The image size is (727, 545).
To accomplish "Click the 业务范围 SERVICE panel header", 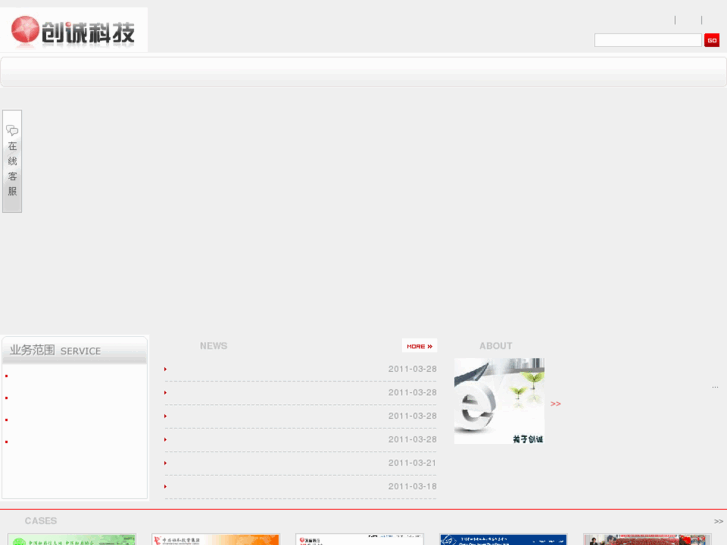I will coord(75,350).
